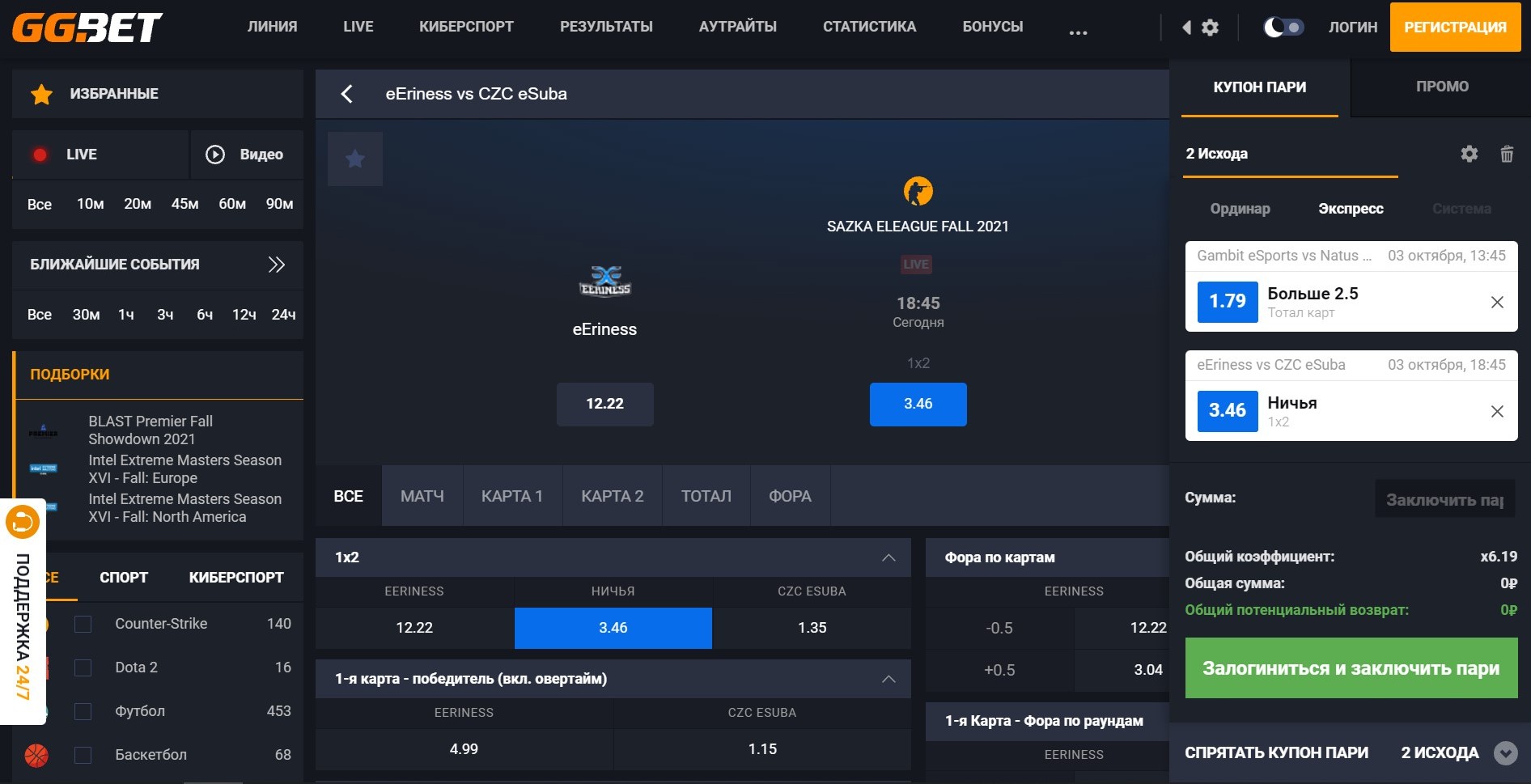Image resolution: width=1531 pixels, height=784 pixels.
Task: Collapse bet slip with round chevron button
Action: [x=1505, y=753]
